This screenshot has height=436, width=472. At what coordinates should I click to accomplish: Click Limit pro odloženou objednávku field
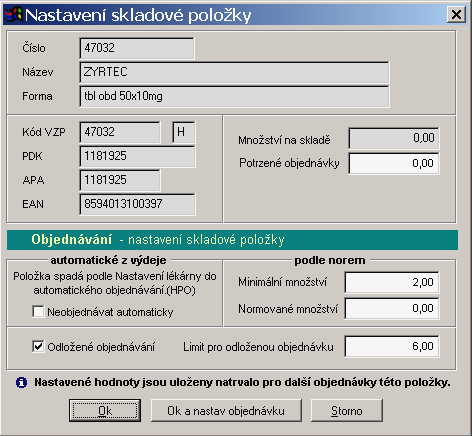pyautogui.click(x=392, y=346)
